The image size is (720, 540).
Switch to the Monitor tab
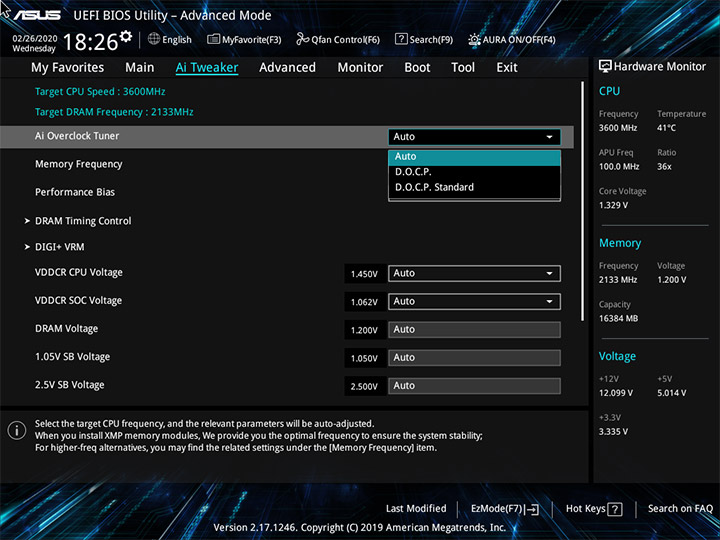tap(360, 68)
